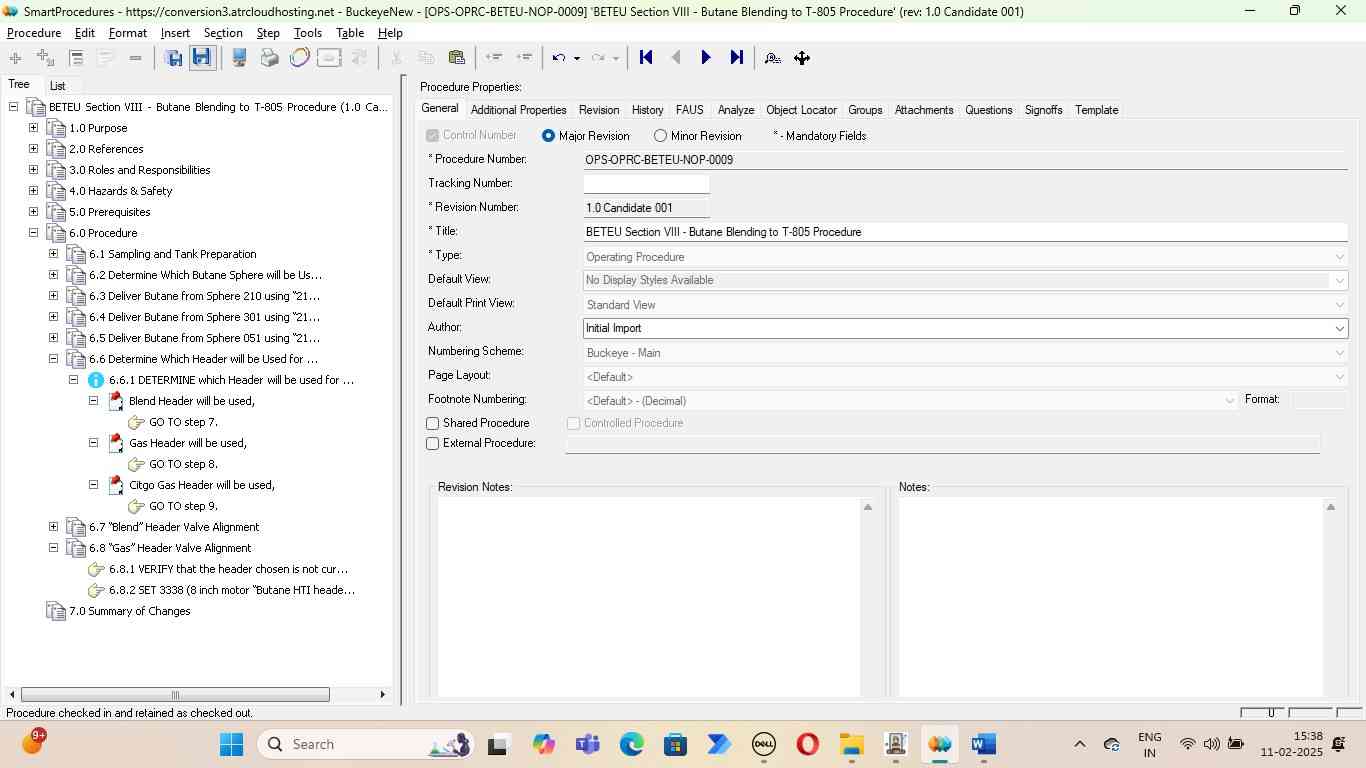Switch to the List tab
Image resolution: width=1366 pixels, height=768 pixels.
[58, 86]
